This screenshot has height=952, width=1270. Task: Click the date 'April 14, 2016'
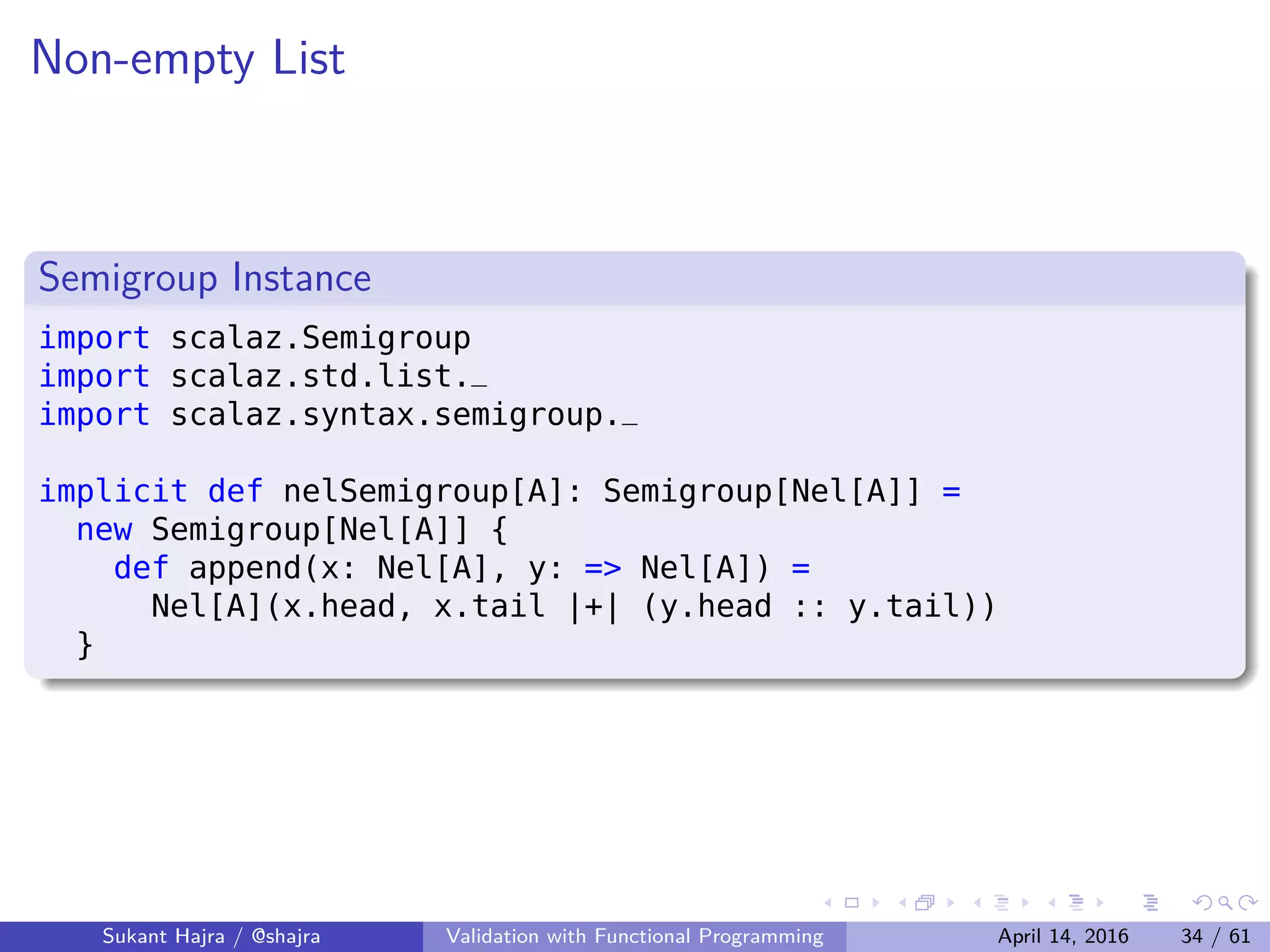1063,936
